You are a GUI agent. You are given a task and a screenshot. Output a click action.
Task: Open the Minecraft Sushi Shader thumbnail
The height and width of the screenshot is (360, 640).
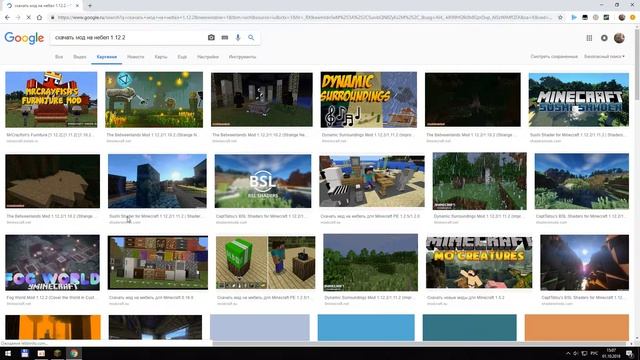point(578,100)
